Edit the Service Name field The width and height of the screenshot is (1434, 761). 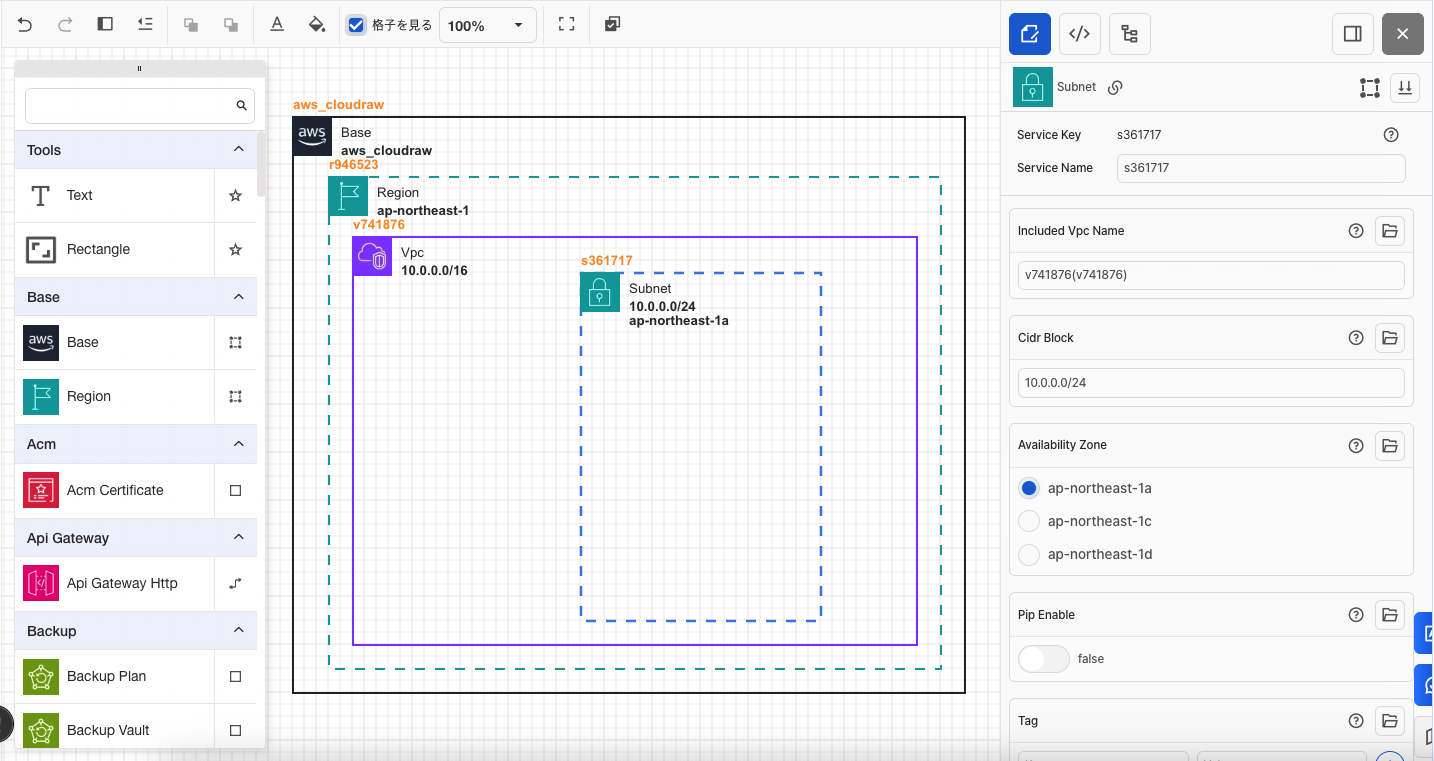[x=1261, y=168]
